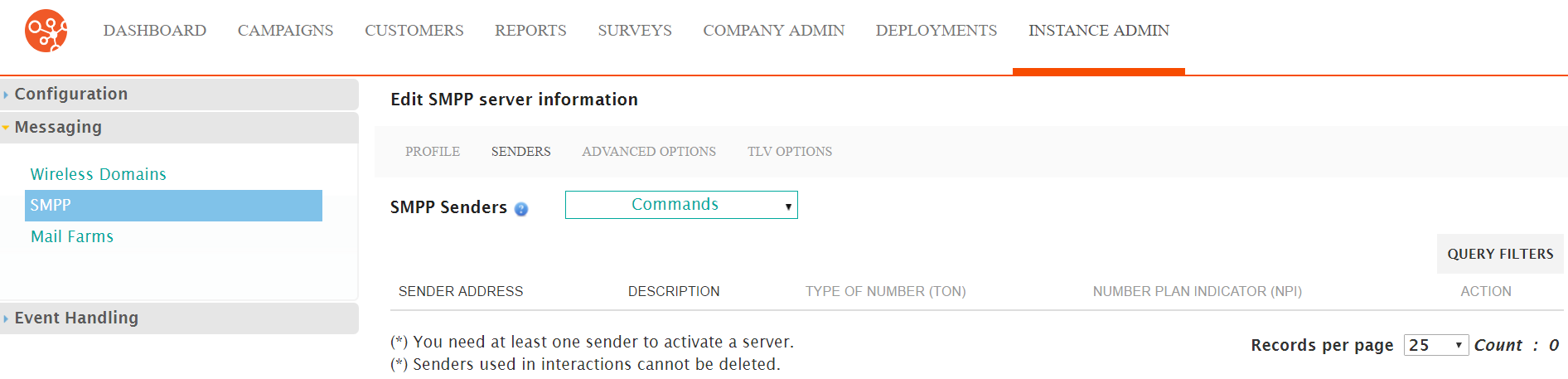Go to the Dashboard menu
Viewport: 1568px width, 379px height.
(x=155, y=31)
